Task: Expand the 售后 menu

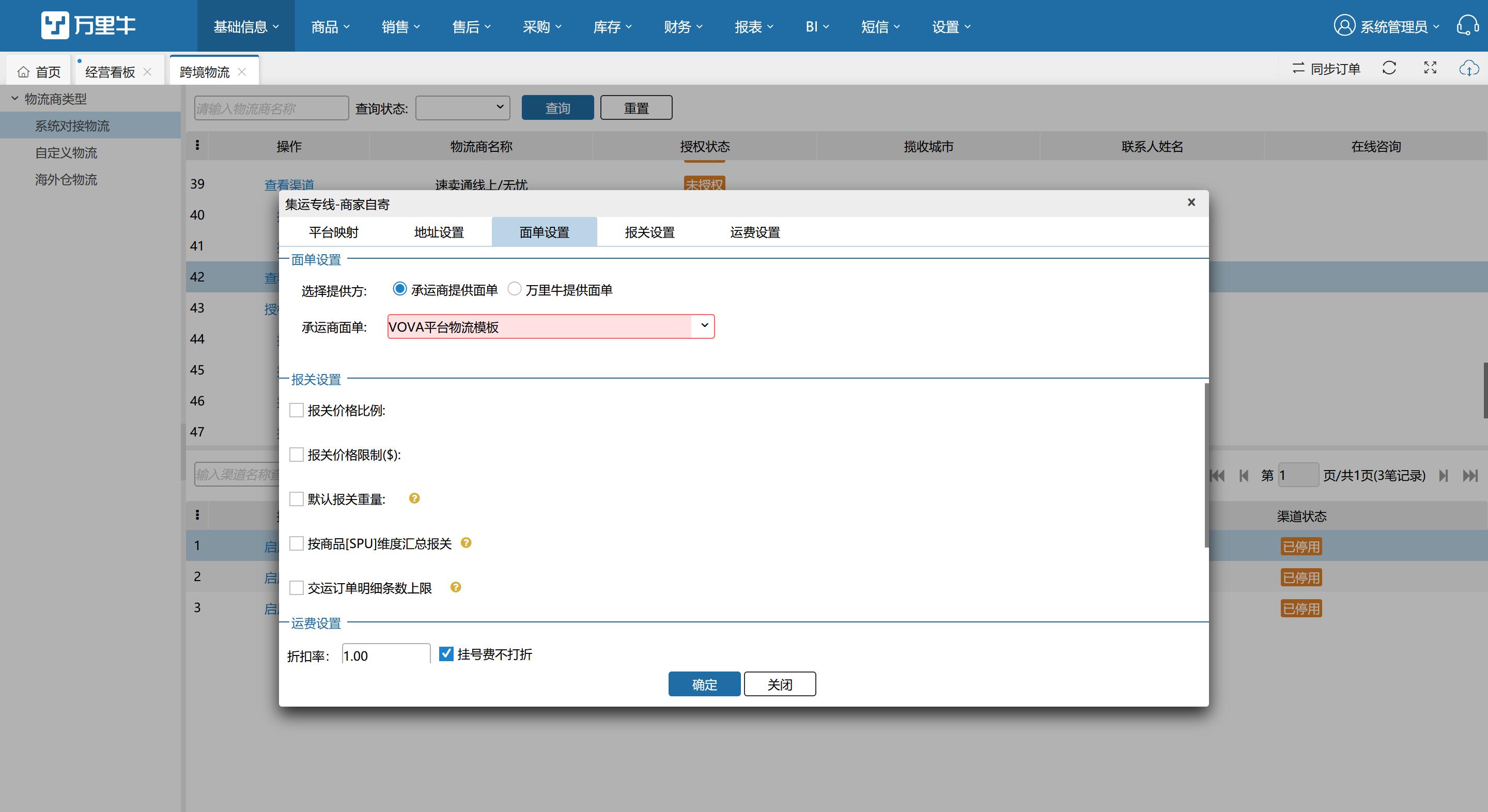Action: 471,26
